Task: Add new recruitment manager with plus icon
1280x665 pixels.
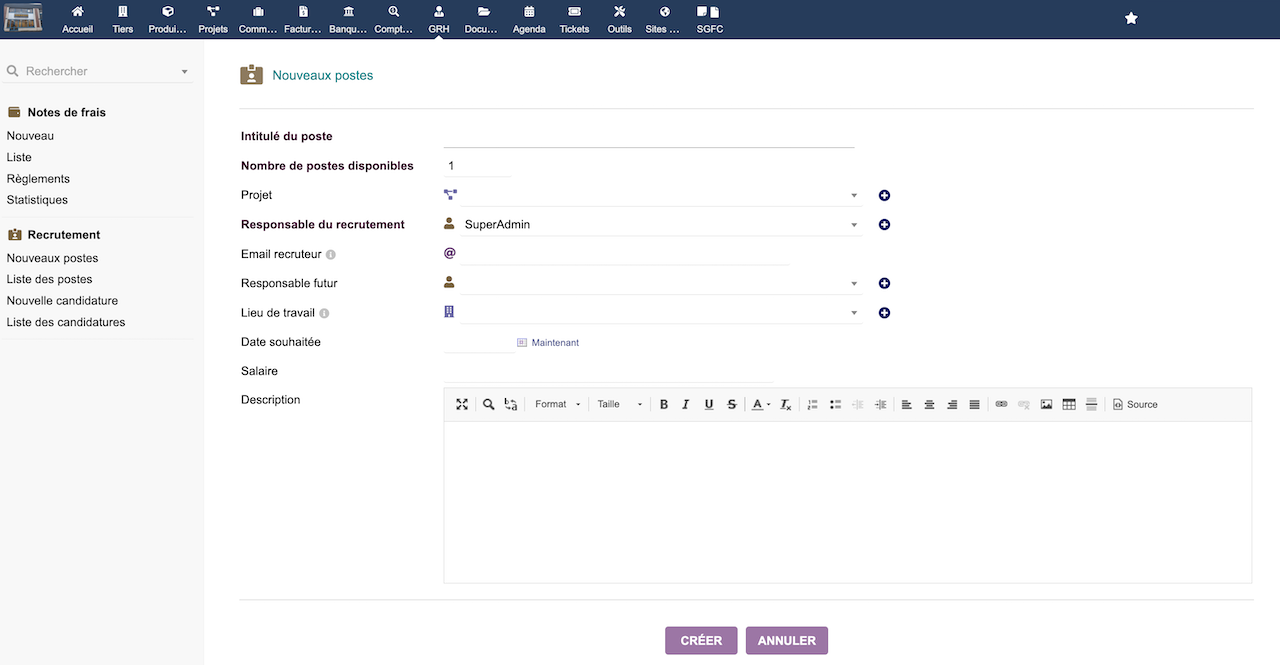Action: (x=884, y=225)
